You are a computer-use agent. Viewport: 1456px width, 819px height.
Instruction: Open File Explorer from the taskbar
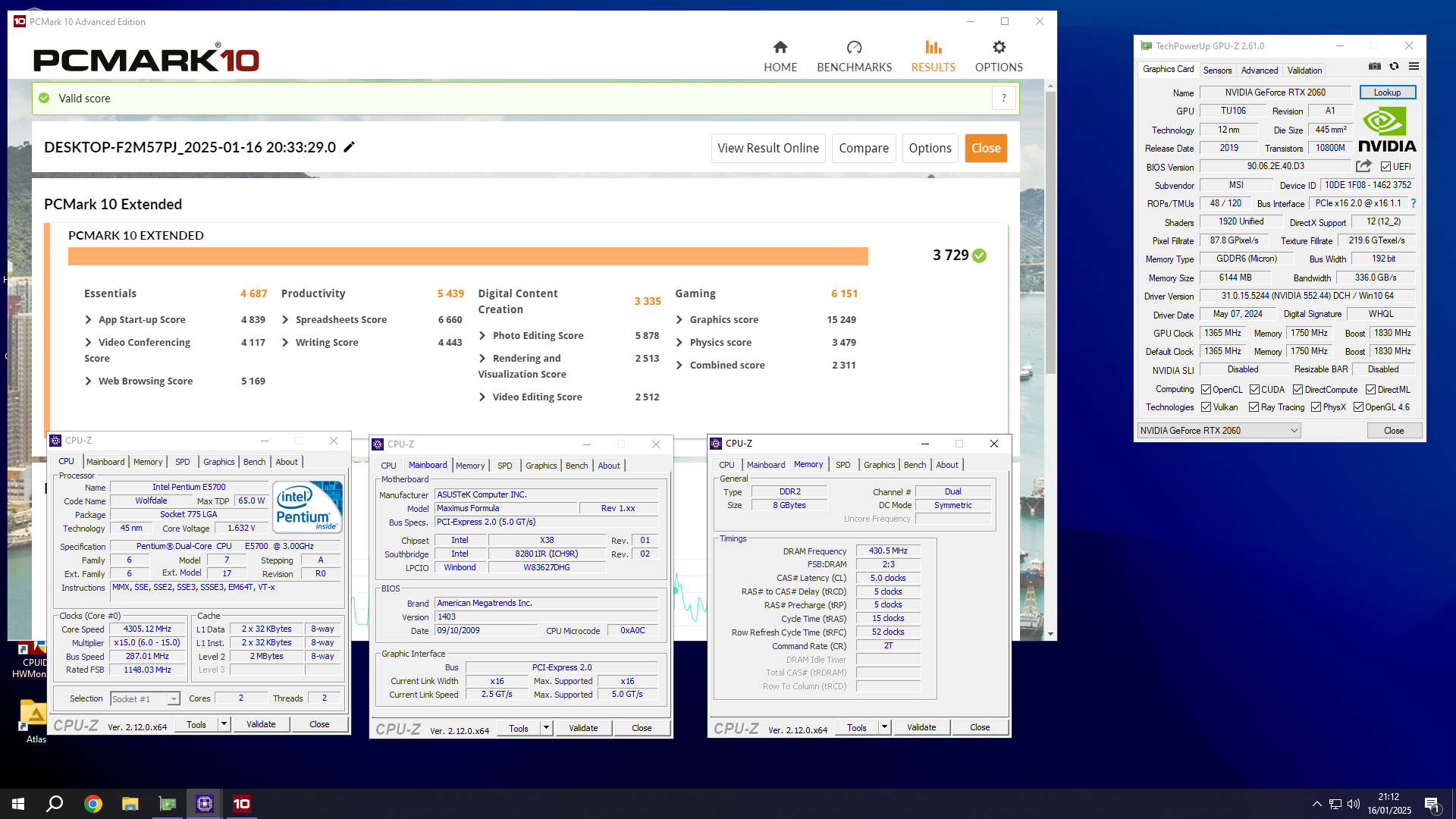pyautogui.click(x=130, y=804)
